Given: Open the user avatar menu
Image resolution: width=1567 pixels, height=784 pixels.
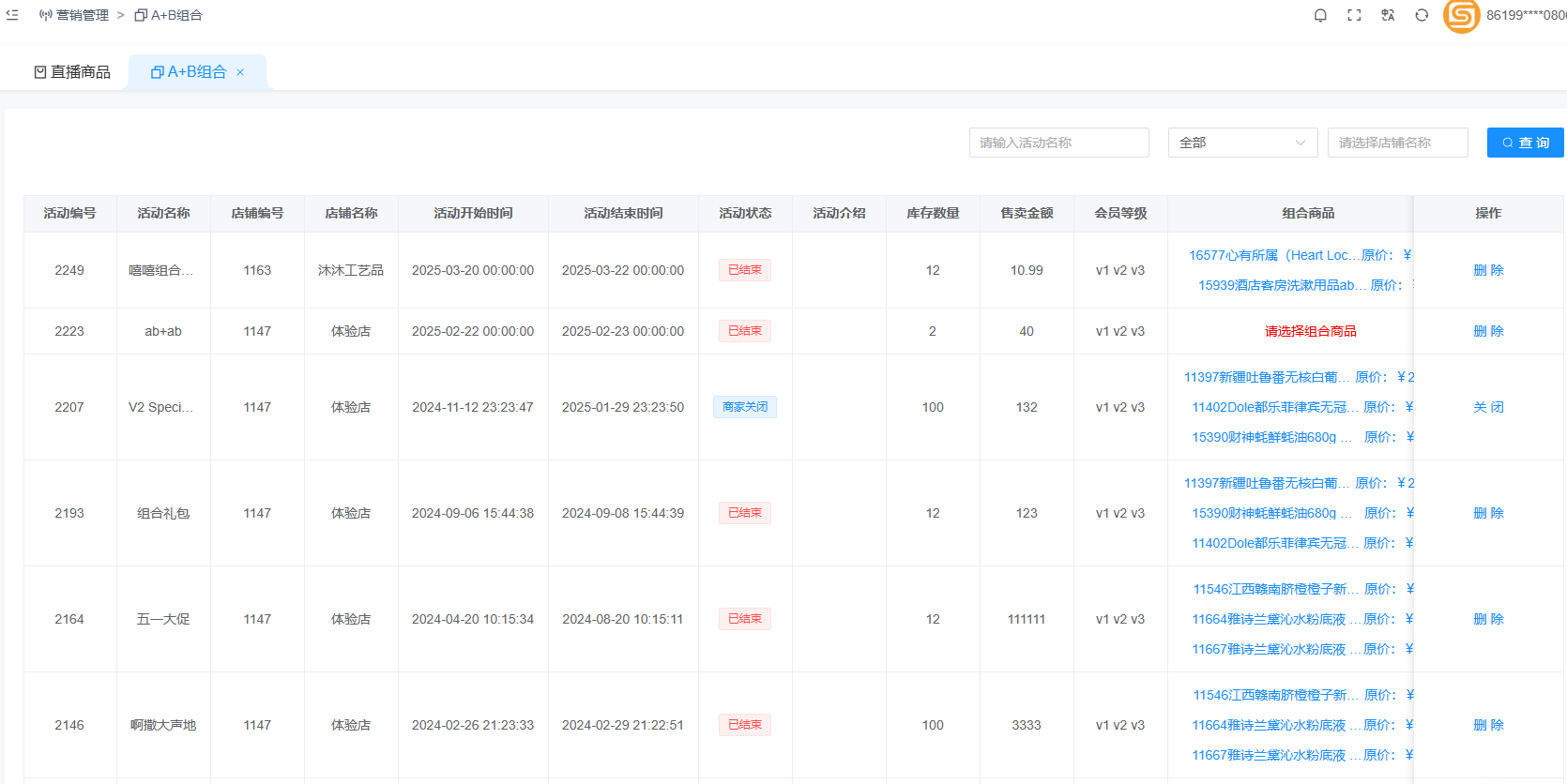Looking at the screenshot, I should [1461, 16].
